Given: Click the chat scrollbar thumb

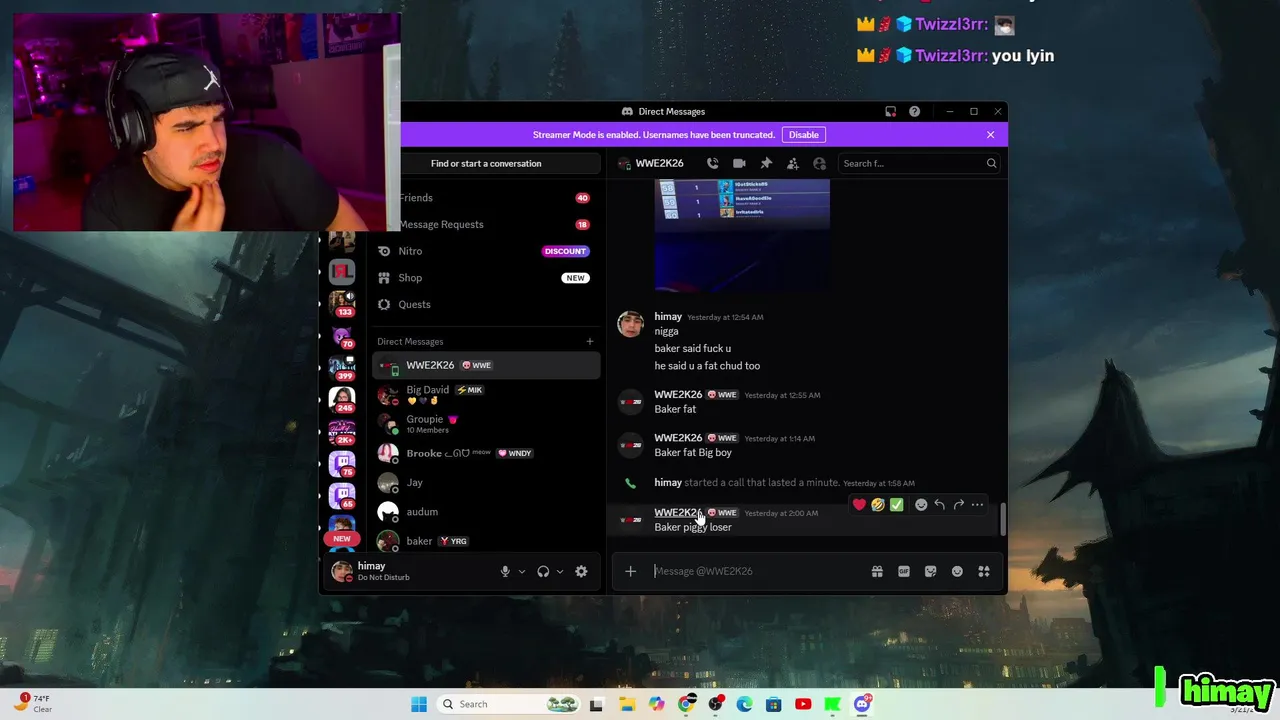Looking at the screenshot, I should (x=1002, y=517).
